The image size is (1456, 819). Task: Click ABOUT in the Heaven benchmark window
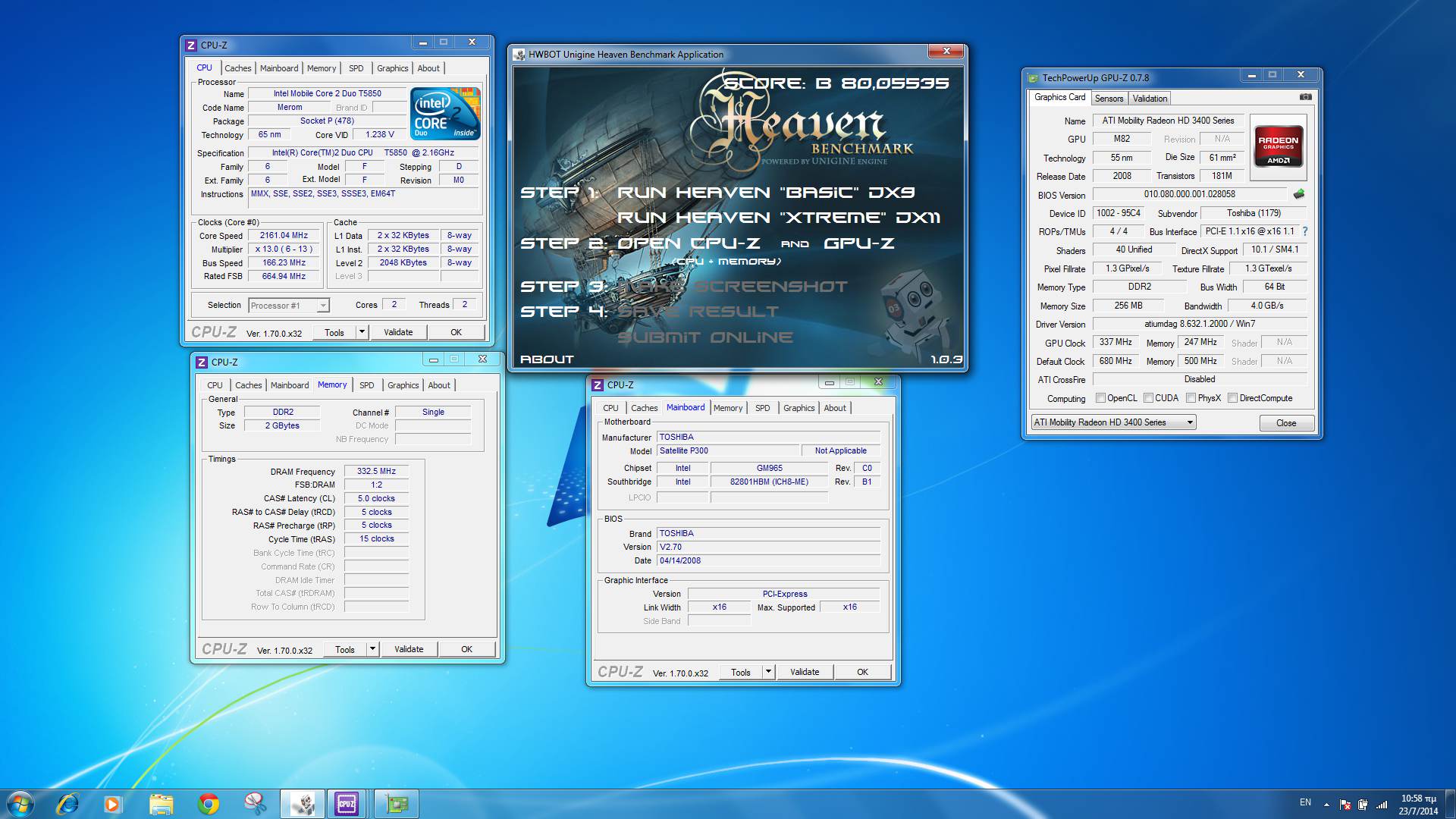(547, 359)
